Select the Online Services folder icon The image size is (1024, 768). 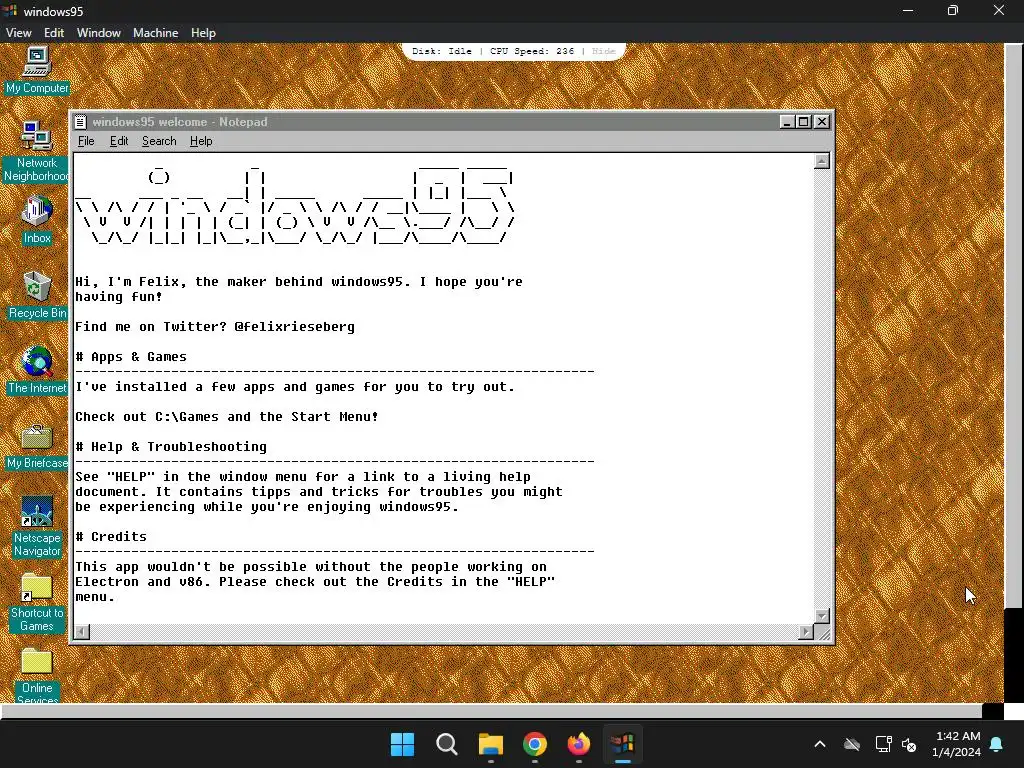(x=37, y=676)
